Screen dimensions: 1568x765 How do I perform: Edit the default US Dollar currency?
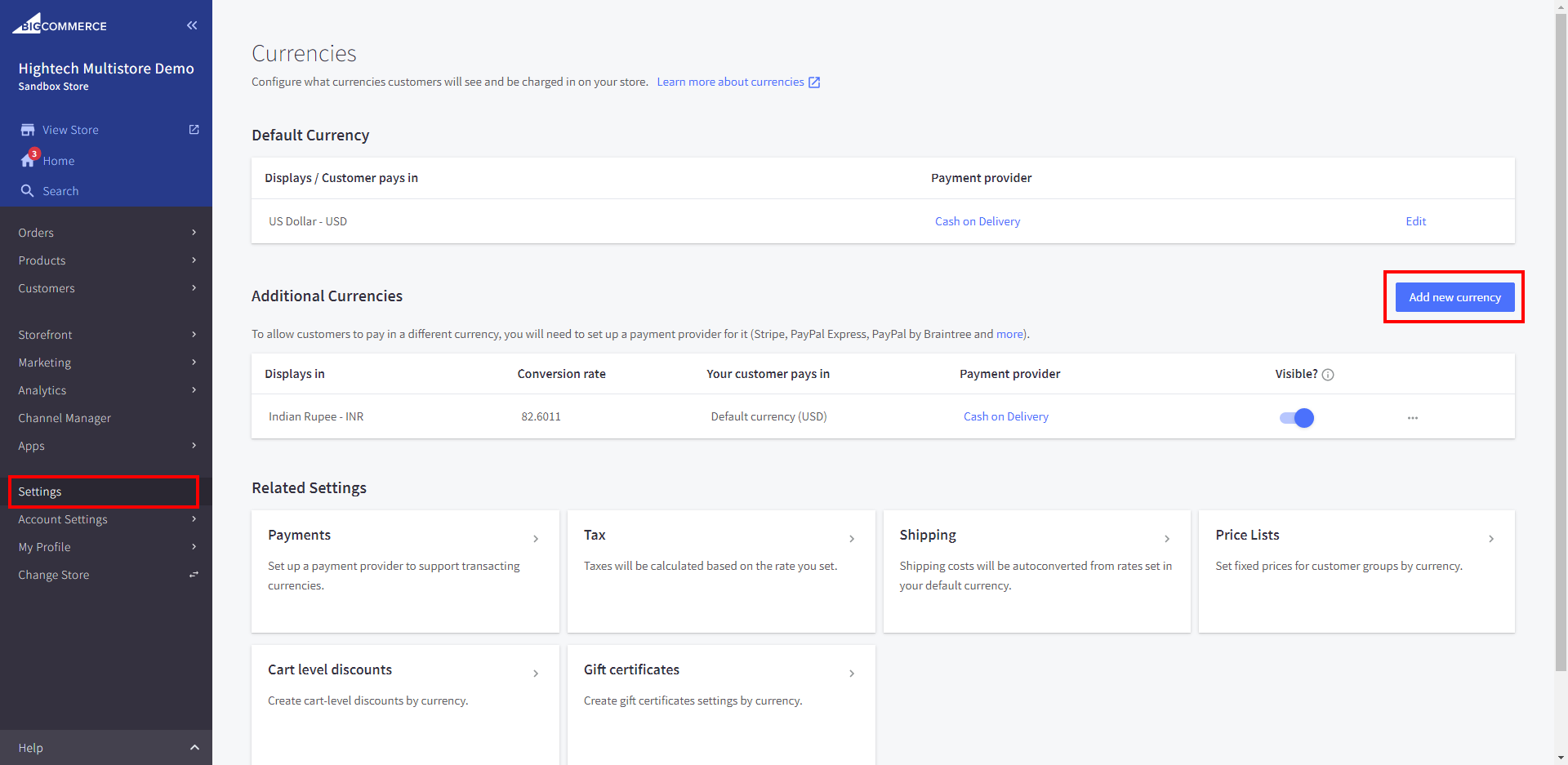click(x=1415, y=221)
